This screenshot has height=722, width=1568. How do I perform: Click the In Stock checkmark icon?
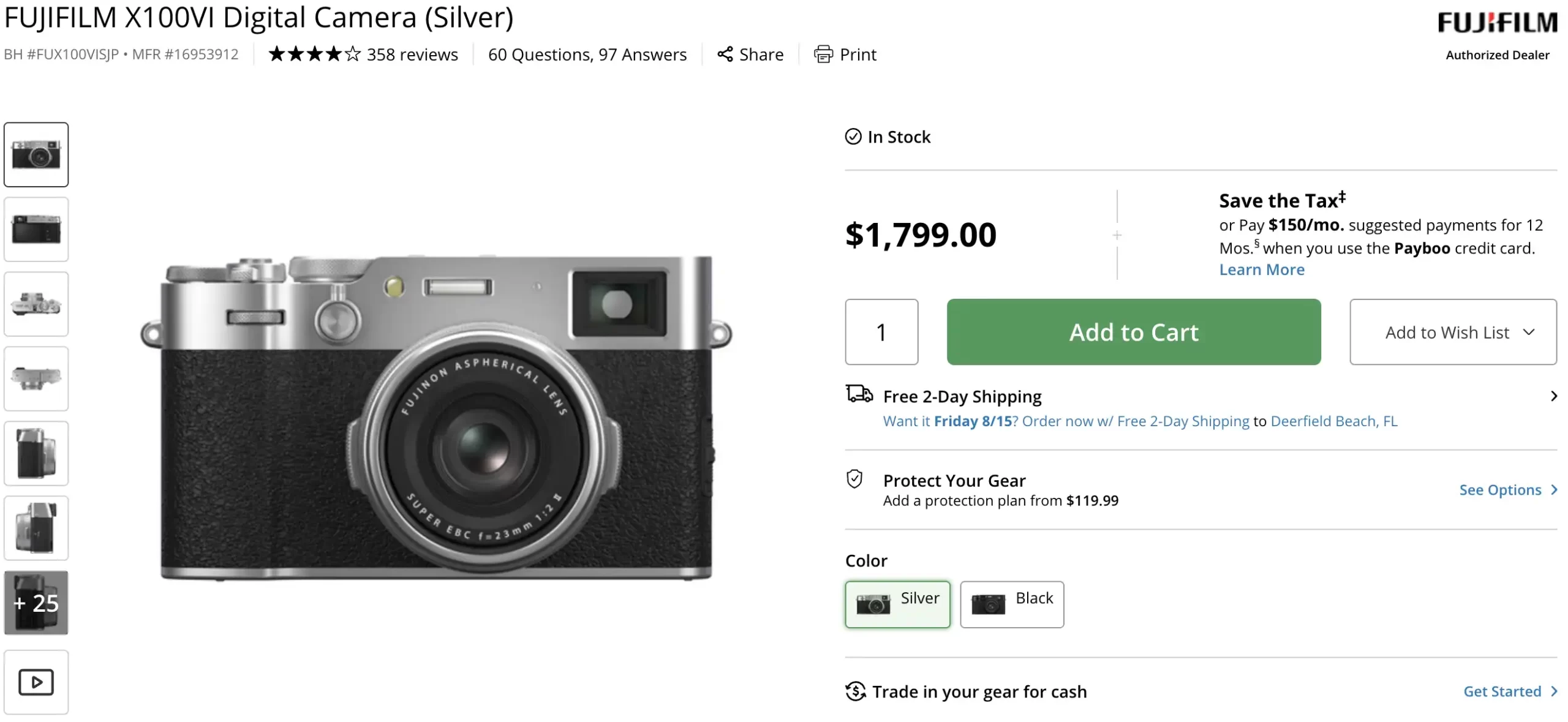pyautogui.click(x=852, y=137)
